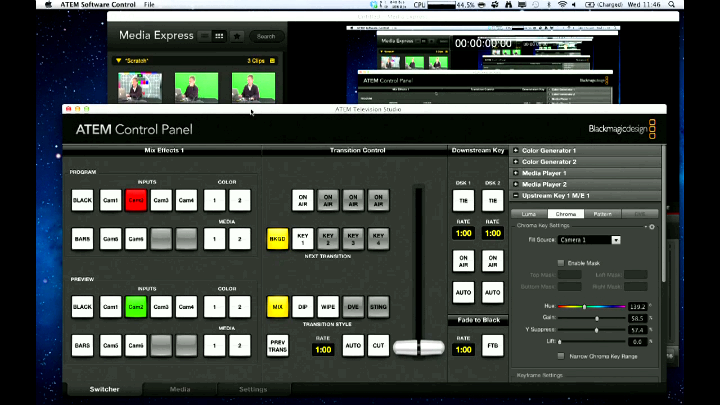Toggle the first key ON AIR button
Image resolution: width=720 pixels, height=405 pixels.
[303, 200]
